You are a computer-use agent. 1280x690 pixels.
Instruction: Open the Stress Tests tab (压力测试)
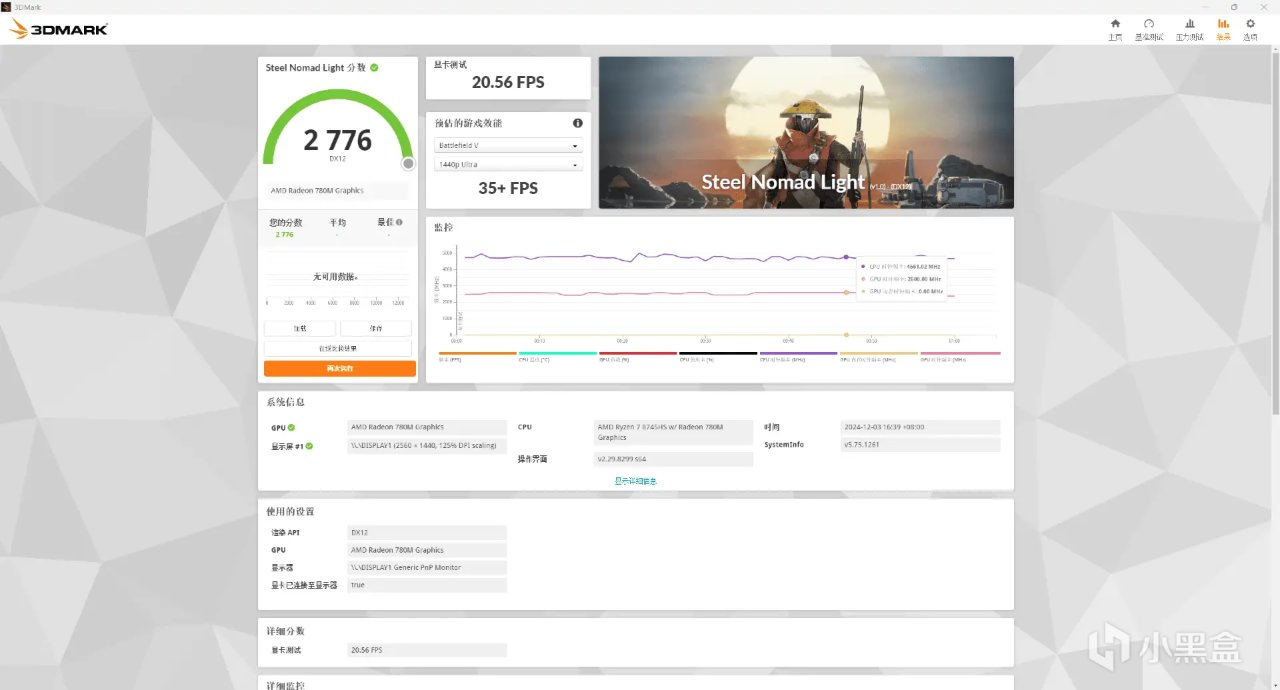pyautogui.click(x=1189, y=29)
